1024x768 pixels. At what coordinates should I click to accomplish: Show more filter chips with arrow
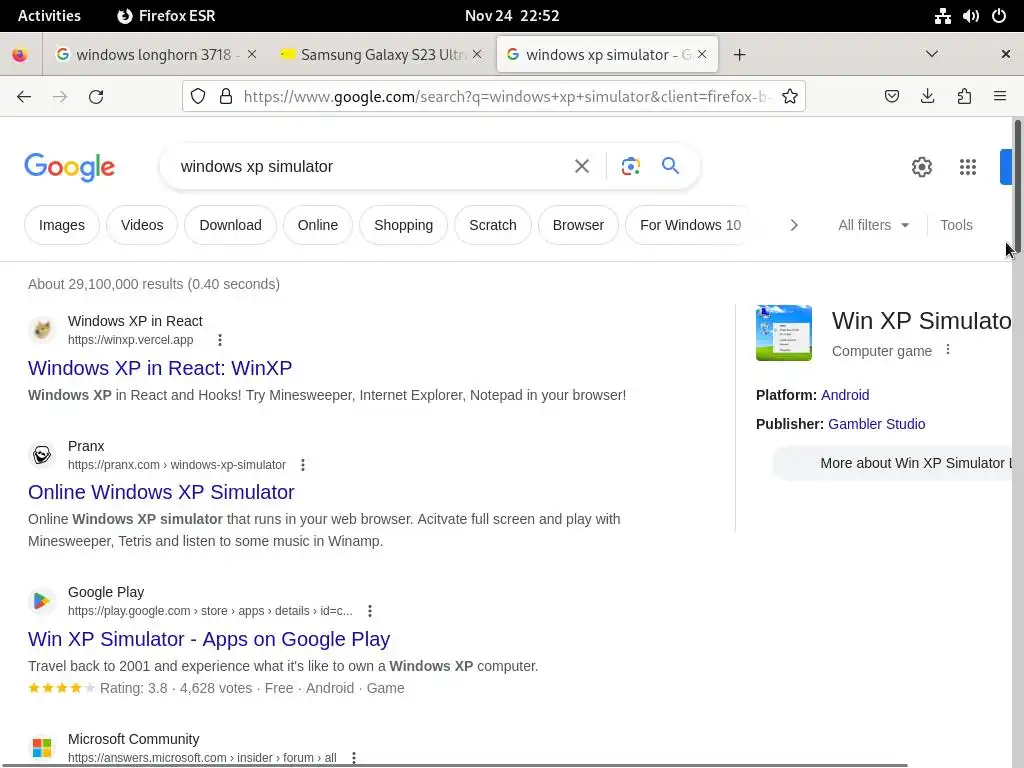pos(793,225)
